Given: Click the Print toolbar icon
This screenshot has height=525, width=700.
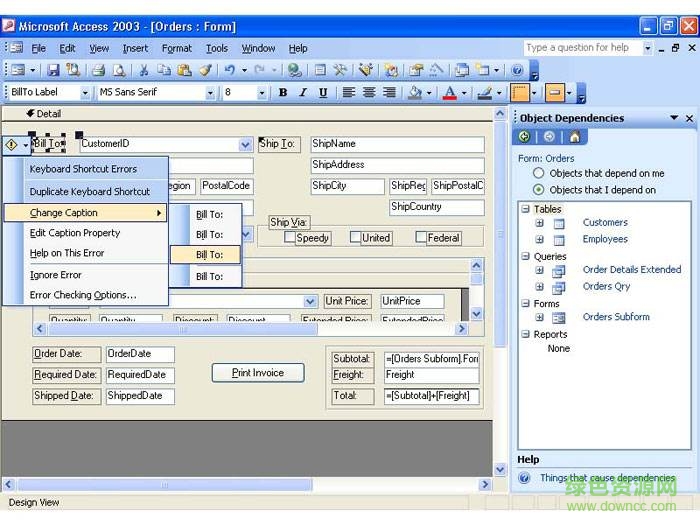Looking at the screenshot, I should pyautogui.click(x=99, y=70).
